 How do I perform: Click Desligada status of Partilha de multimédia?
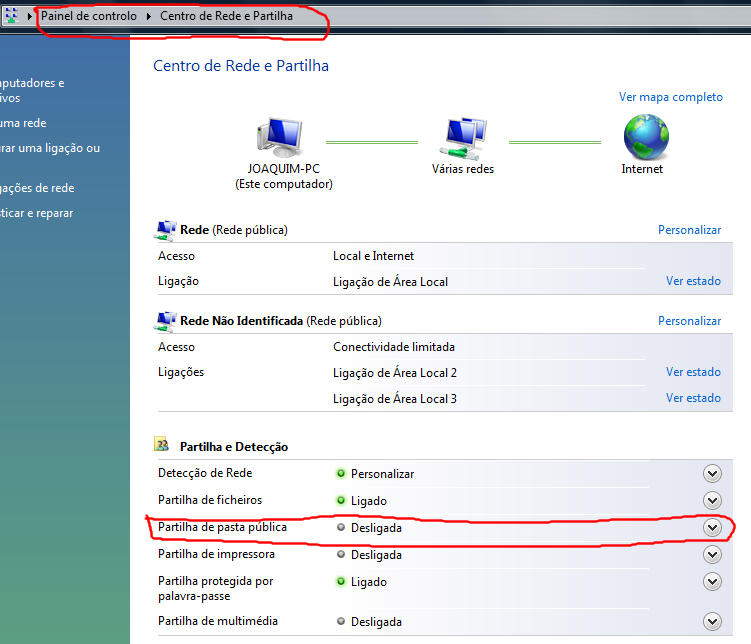pos(376,621)
